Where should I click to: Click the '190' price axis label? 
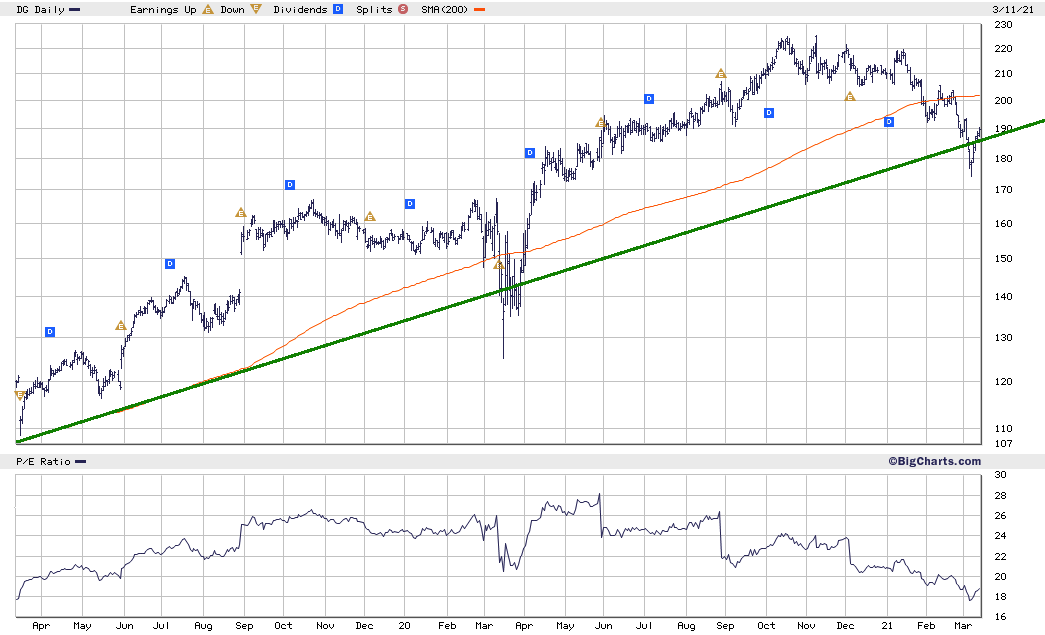[x=1003, y=129]
